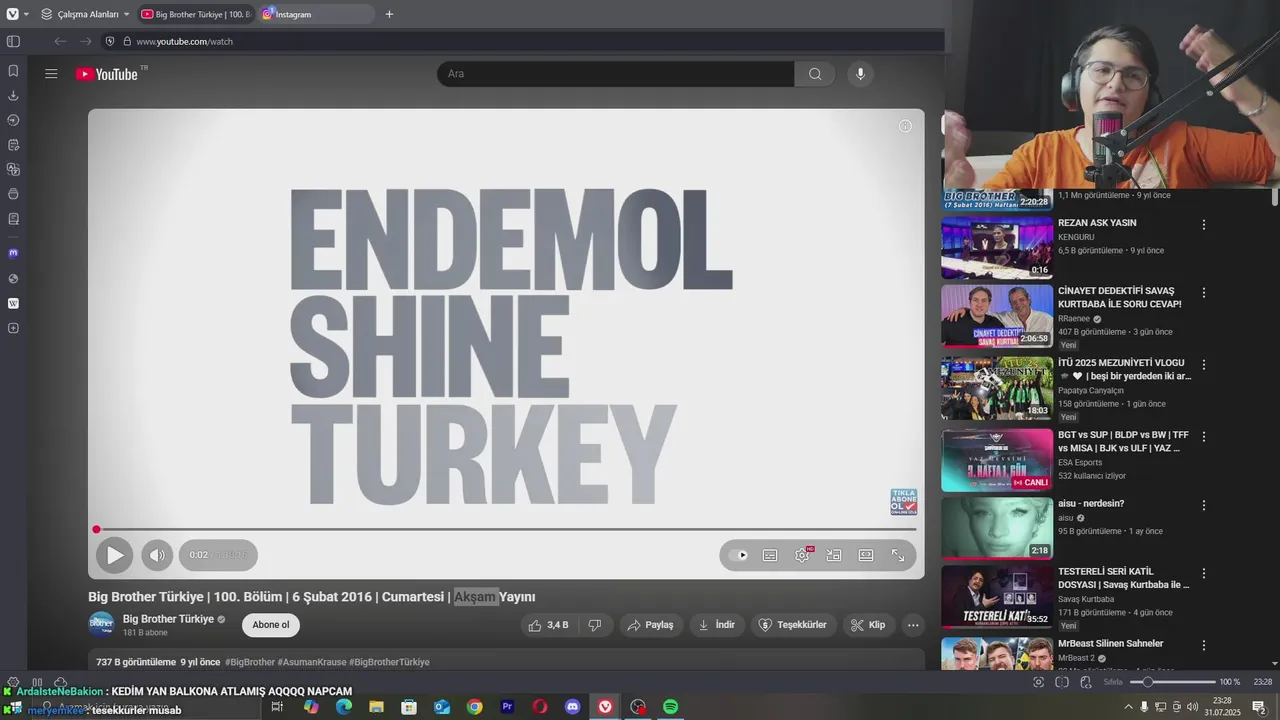
Task: Switch to the Instagram tab
Action: tap(316, 14)
